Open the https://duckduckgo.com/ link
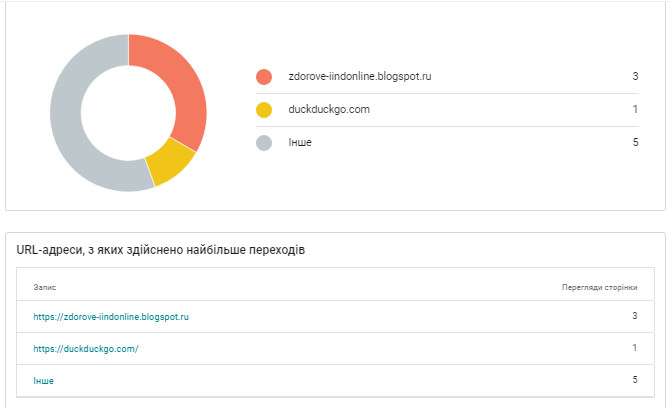This screenshot has width=670, height=408. tap(86, 349)
